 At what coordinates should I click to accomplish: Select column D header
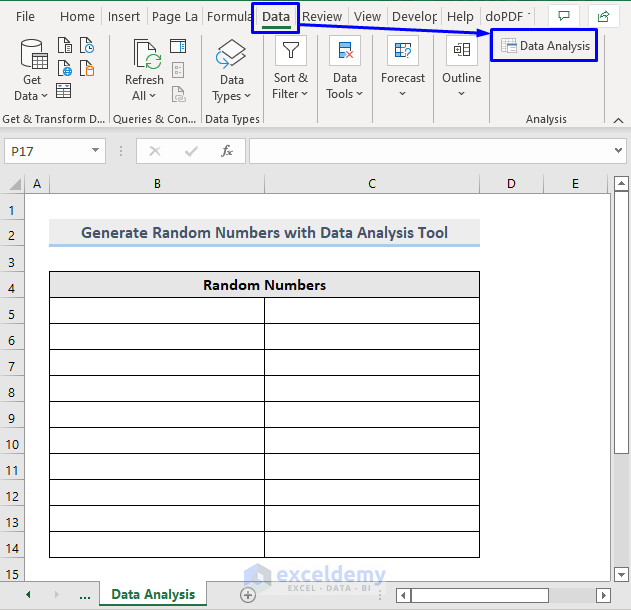pyautogui.click(x=511, y=184)
